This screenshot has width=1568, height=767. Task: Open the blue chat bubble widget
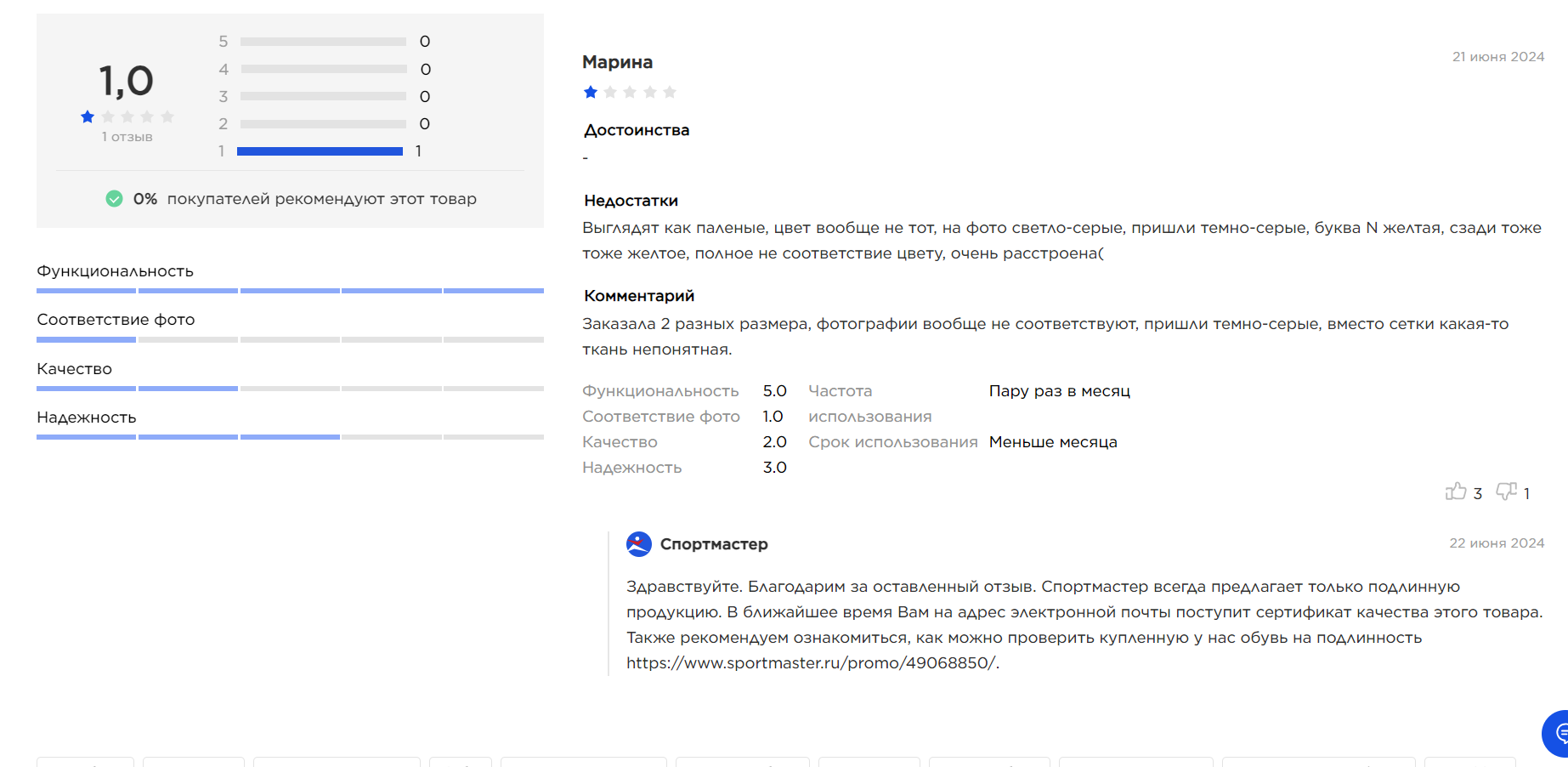pos(1558,733)
